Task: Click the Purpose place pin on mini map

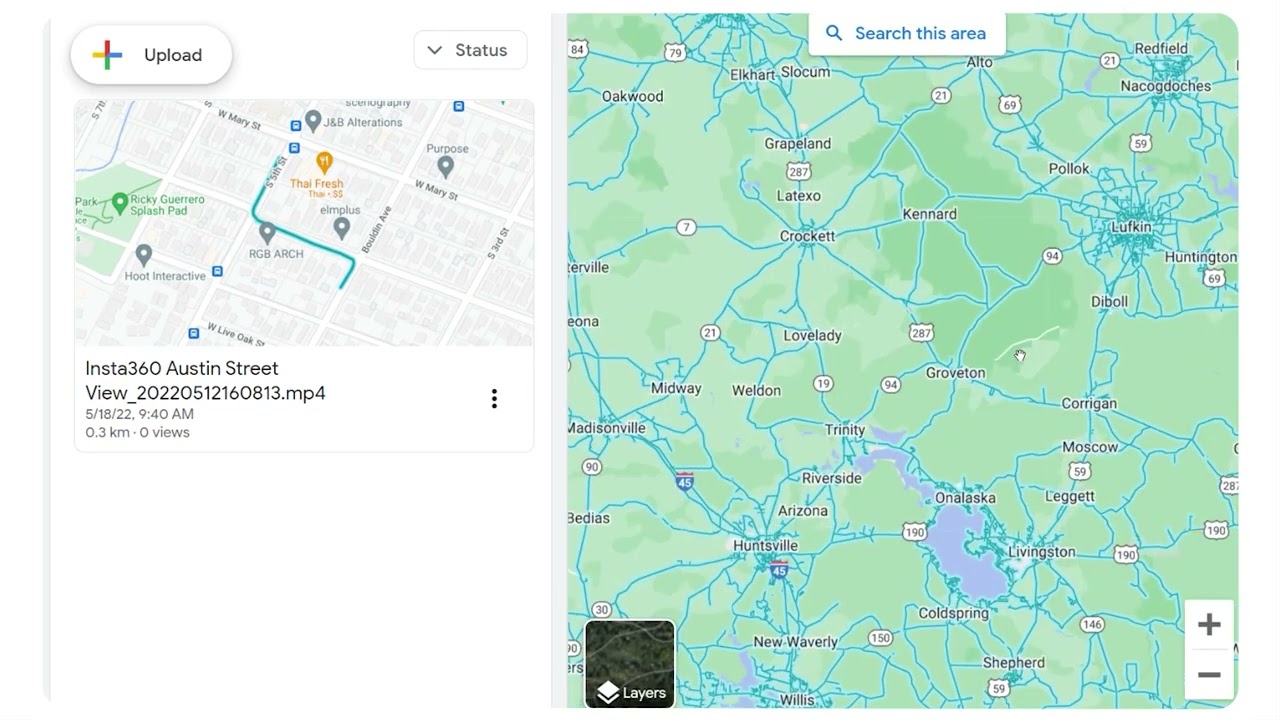Action: tap(446, 167)
